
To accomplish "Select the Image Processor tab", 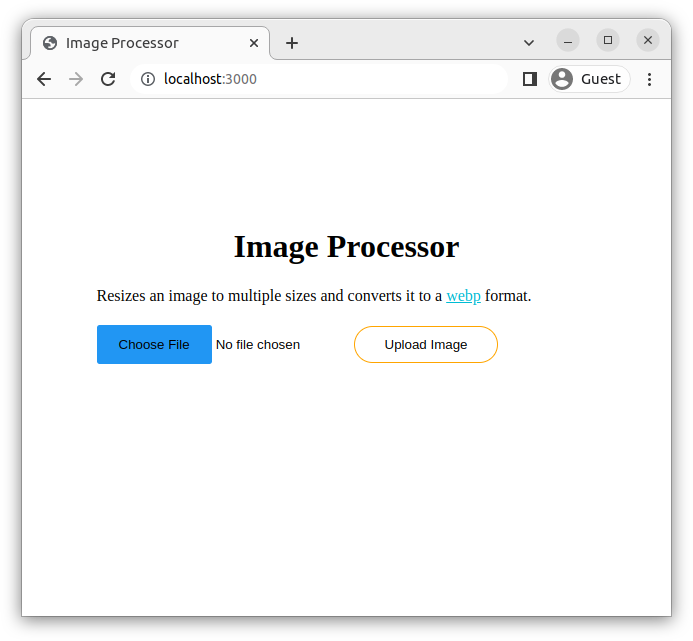I will 150,43.
